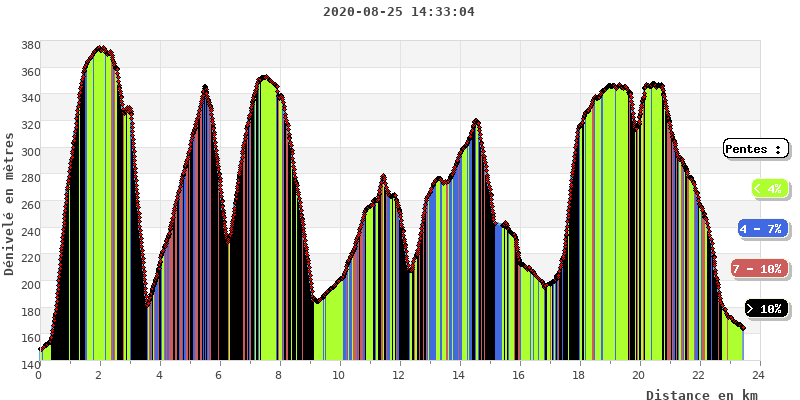Click the y-axis value 180
Image resolution: width=800 pixels, height=400 pixels.
pyautogui.click(x=30, y=311)
